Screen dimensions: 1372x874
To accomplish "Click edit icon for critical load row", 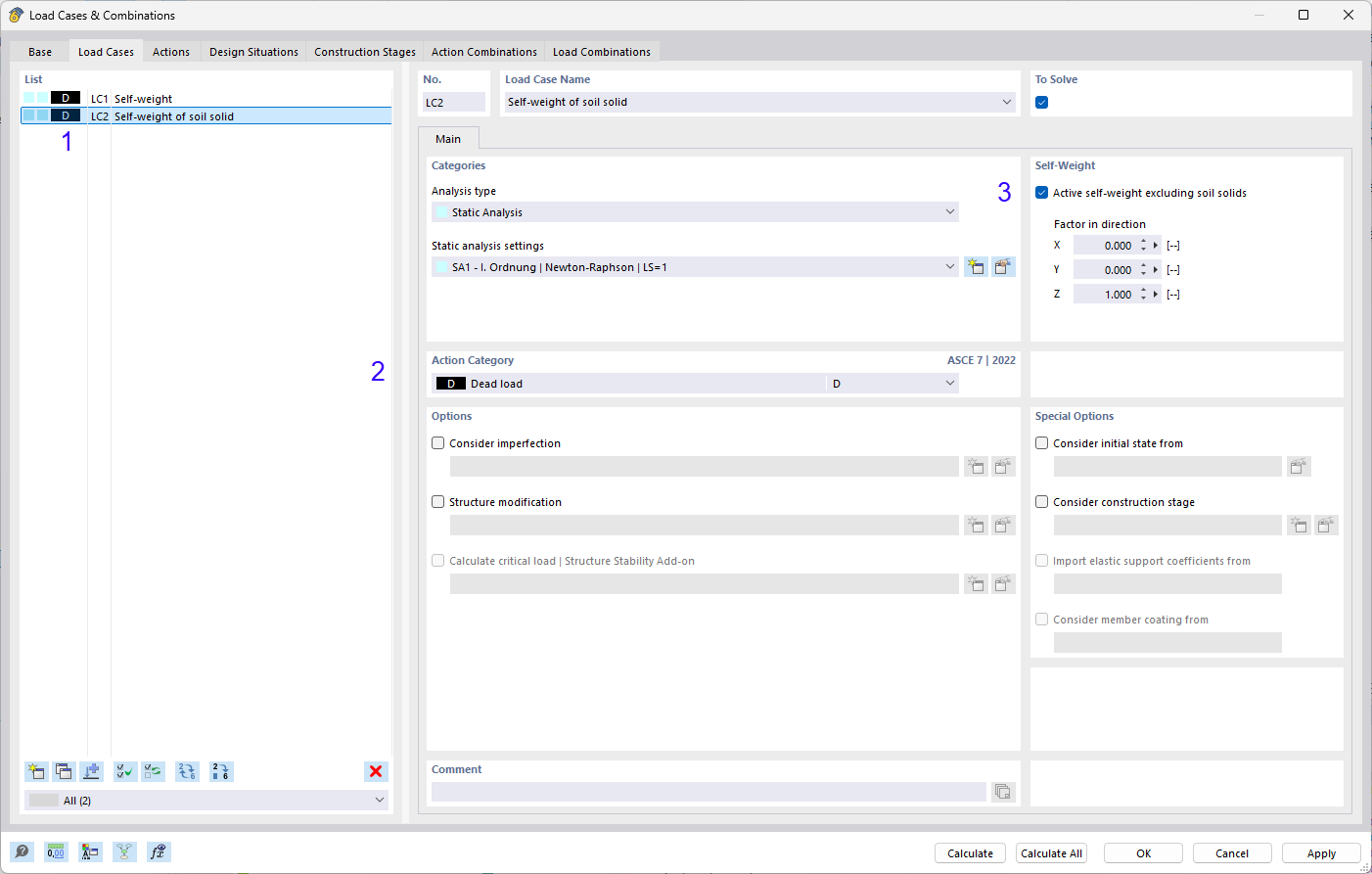I will [x=1003, y=584].
